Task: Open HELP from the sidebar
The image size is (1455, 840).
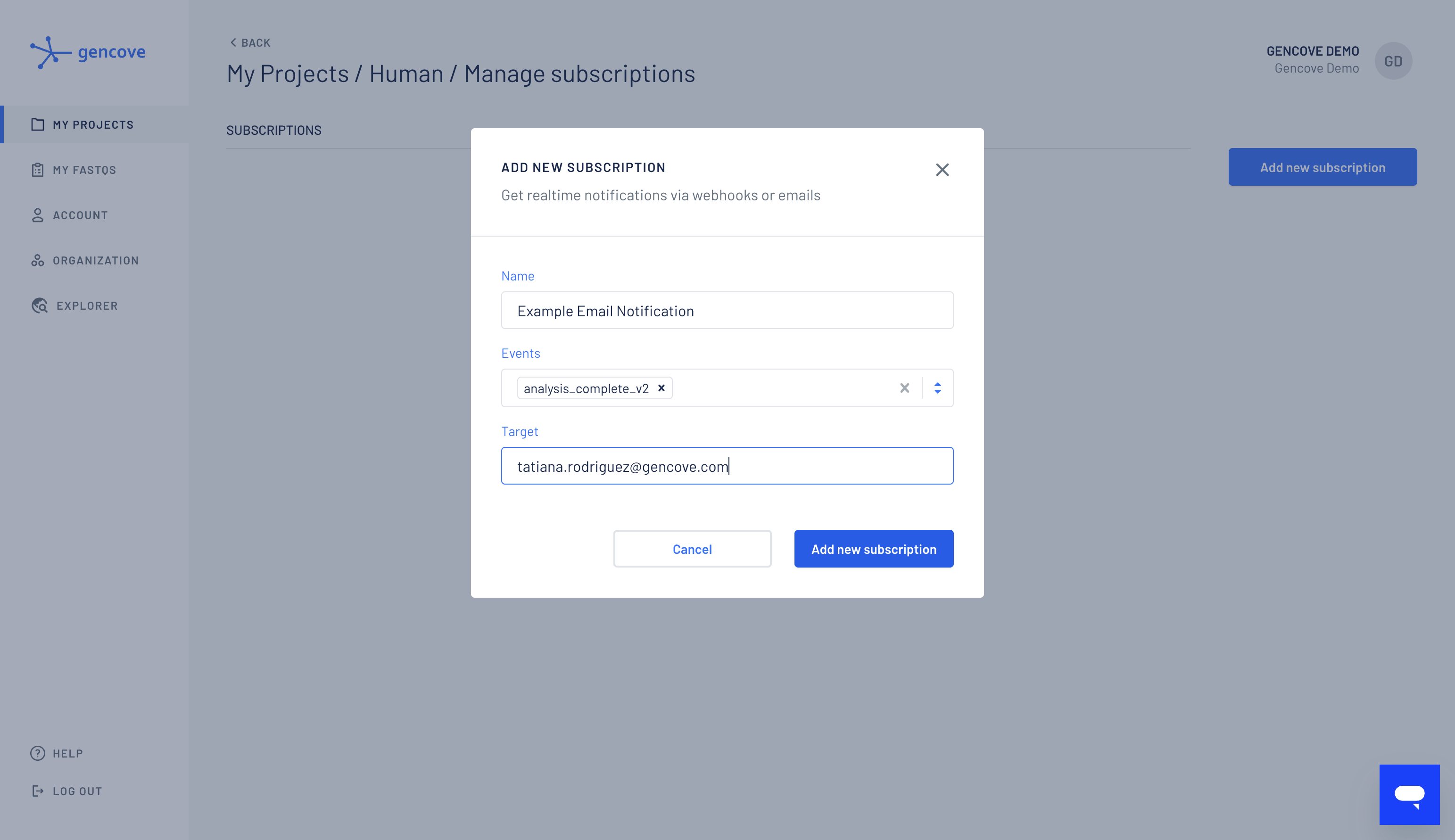Action: pyautogui.click(x=57, y=753)
